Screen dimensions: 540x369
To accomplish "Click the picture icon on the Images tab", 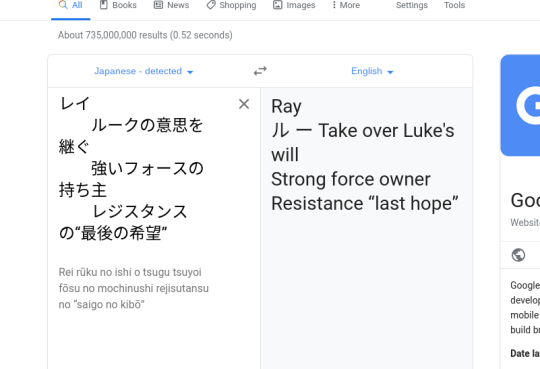I will pyautogui.click(x=278, y=5).
